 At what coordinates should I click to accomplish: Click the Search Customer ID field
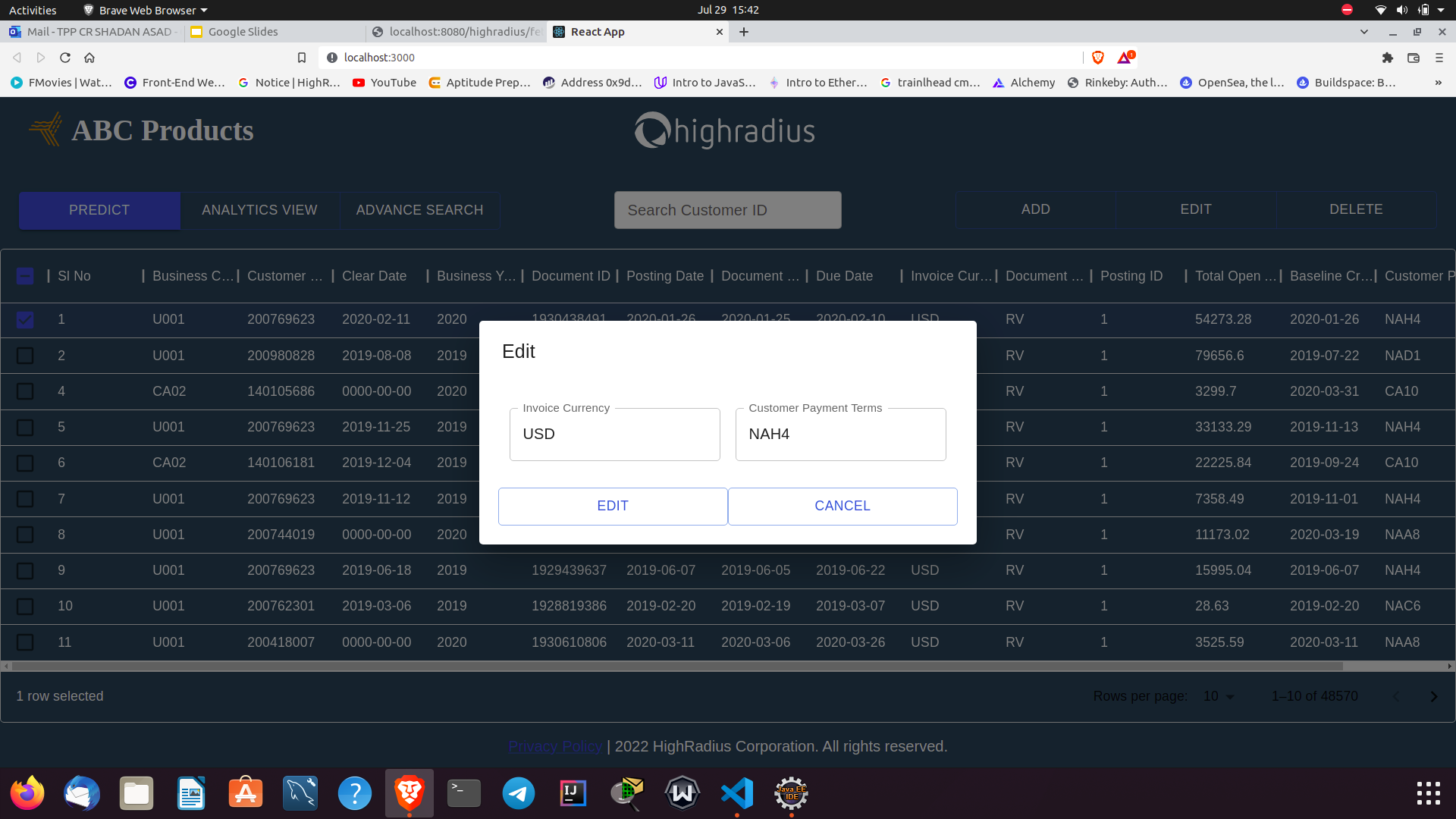pyautogui.click(x=727, y=210)
